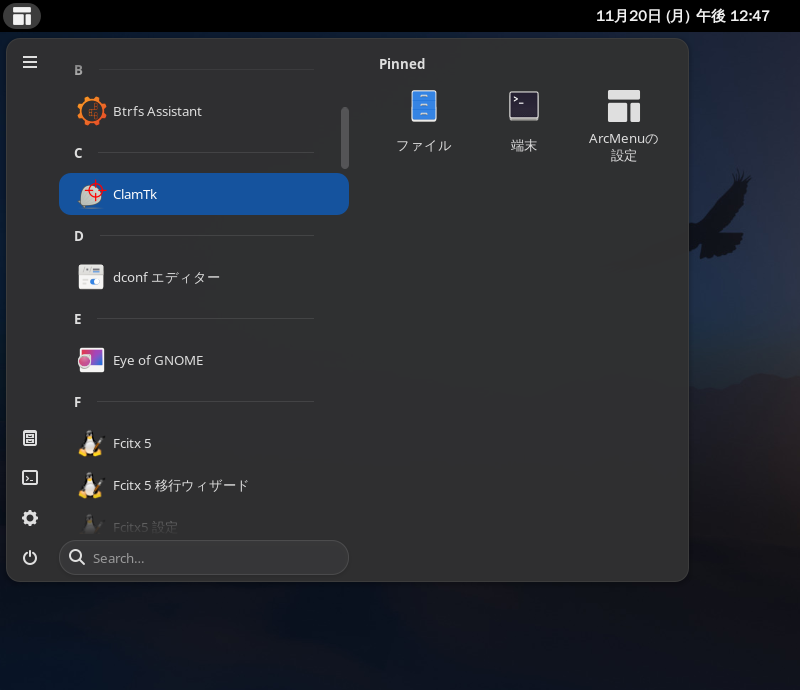Click the Eye of GNOME icon
This screenshot has width=800, height=690.
(91, 360)
